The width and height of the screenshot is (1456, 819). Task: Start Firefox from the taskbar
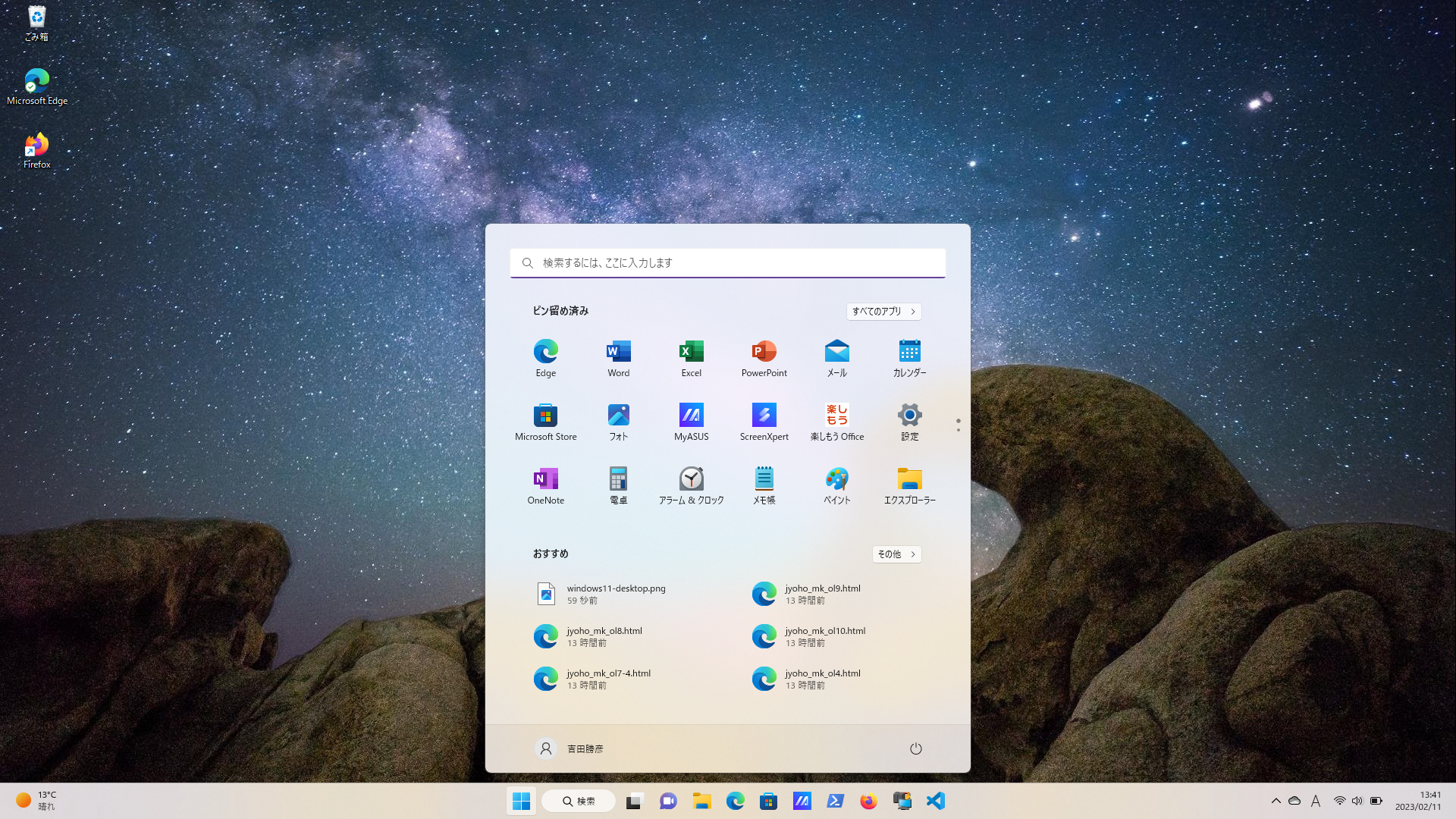868,801
